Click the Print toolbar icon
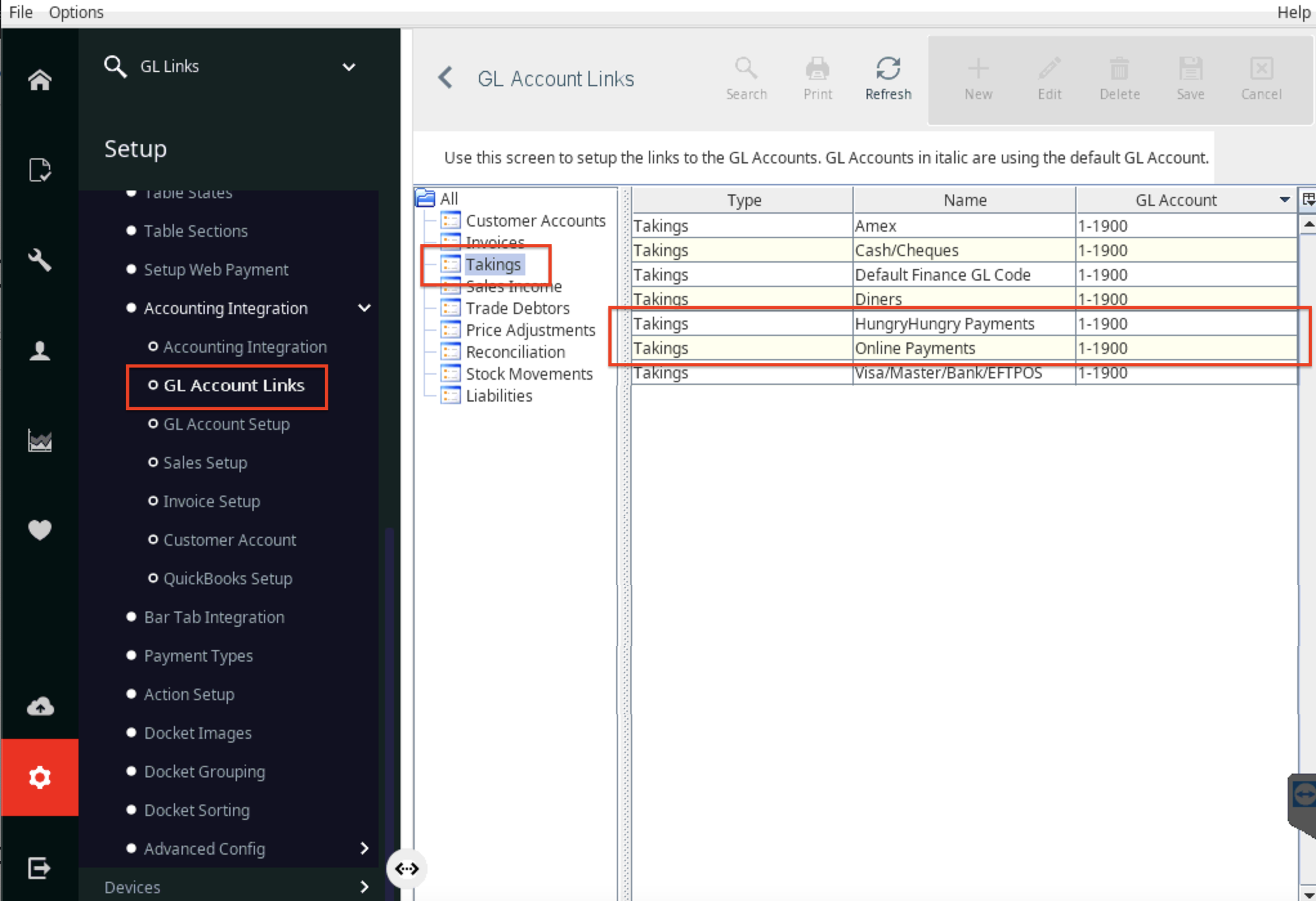The image size is (1316, 901). pyautogui.click(x=817, y=79)
